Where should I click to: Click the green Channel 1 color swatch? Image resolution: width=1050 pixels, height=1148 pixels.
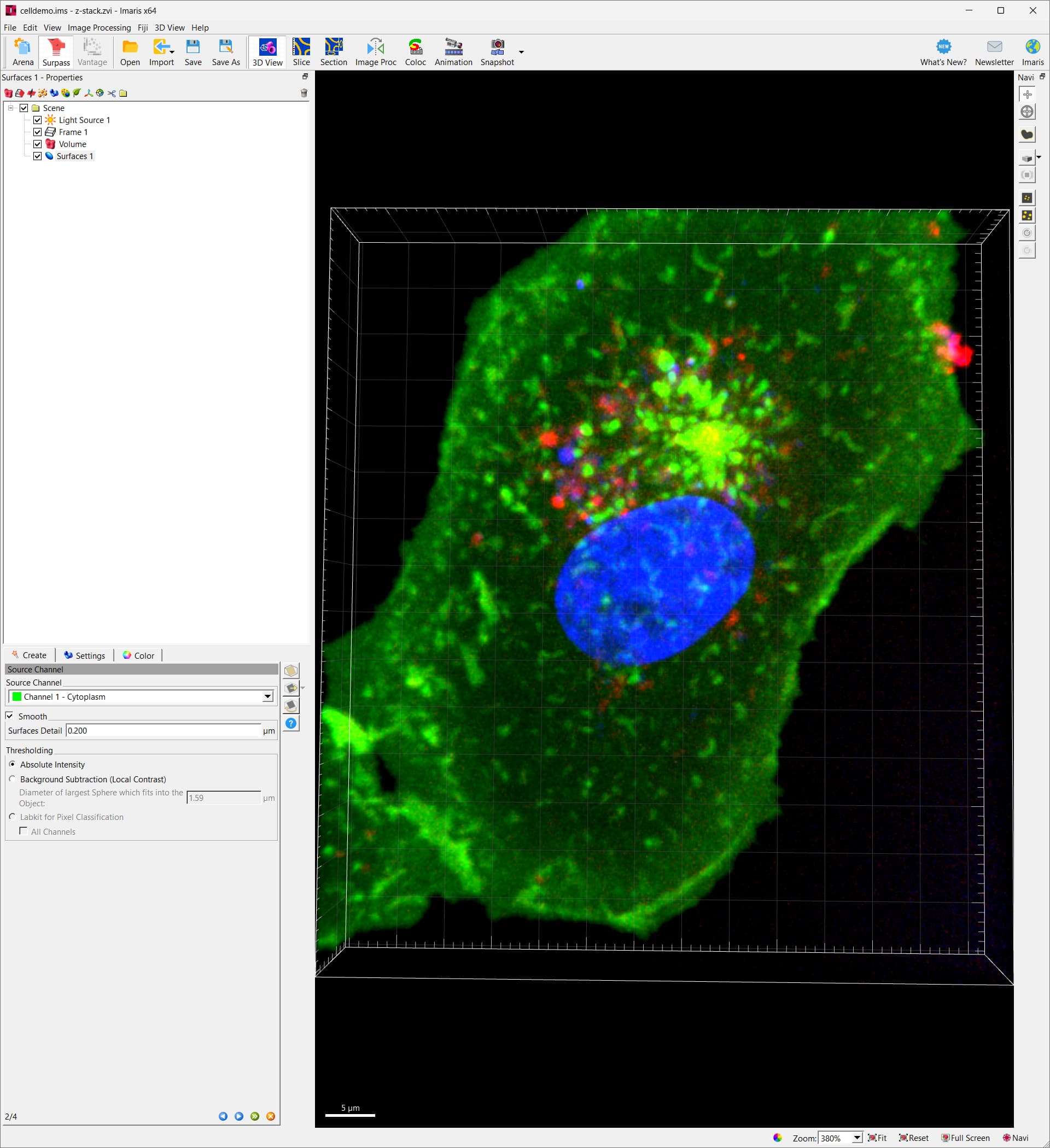point(16,696)
